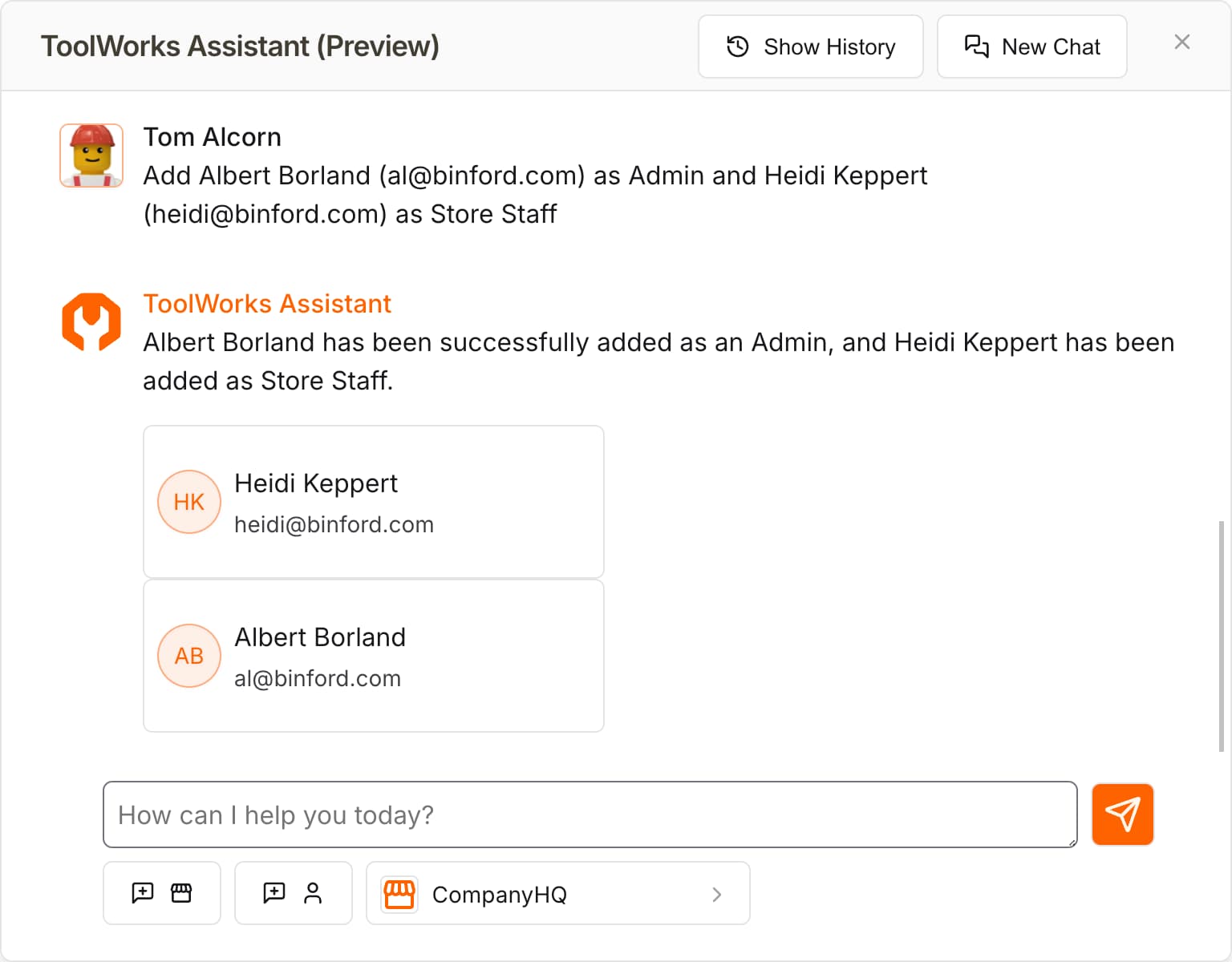
Task: Select the ToolWorks wrench logo icon
Action: coord(91,321)
